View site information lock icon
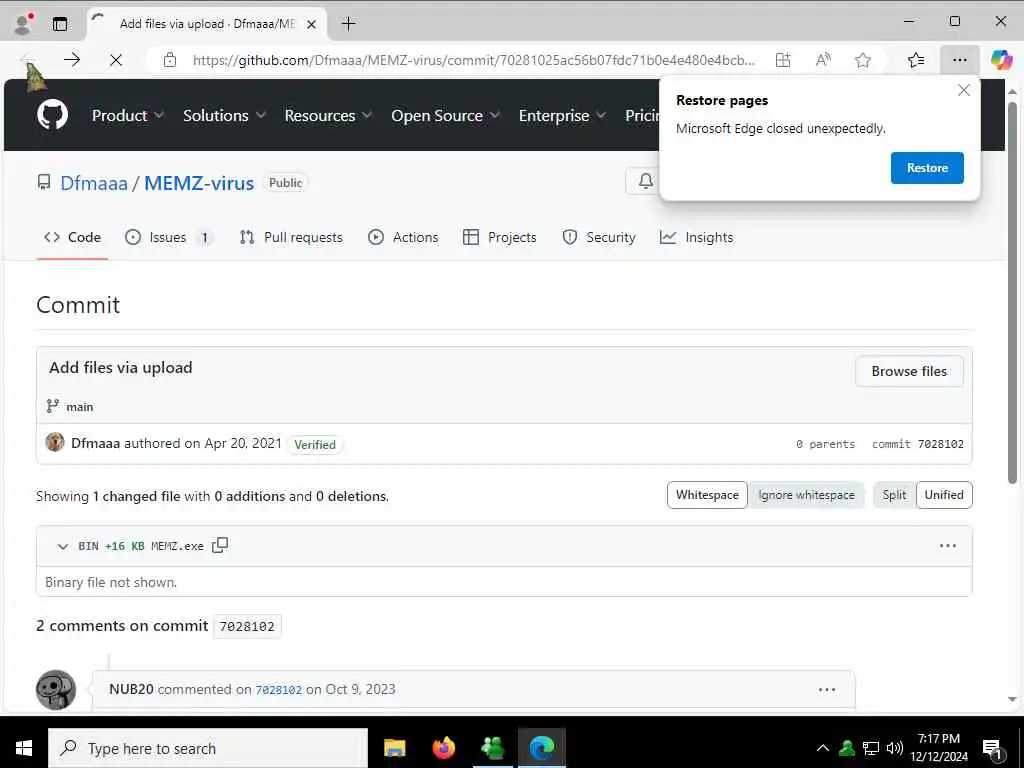Viewport: 1024px width, 768px height. click(170, 60)
